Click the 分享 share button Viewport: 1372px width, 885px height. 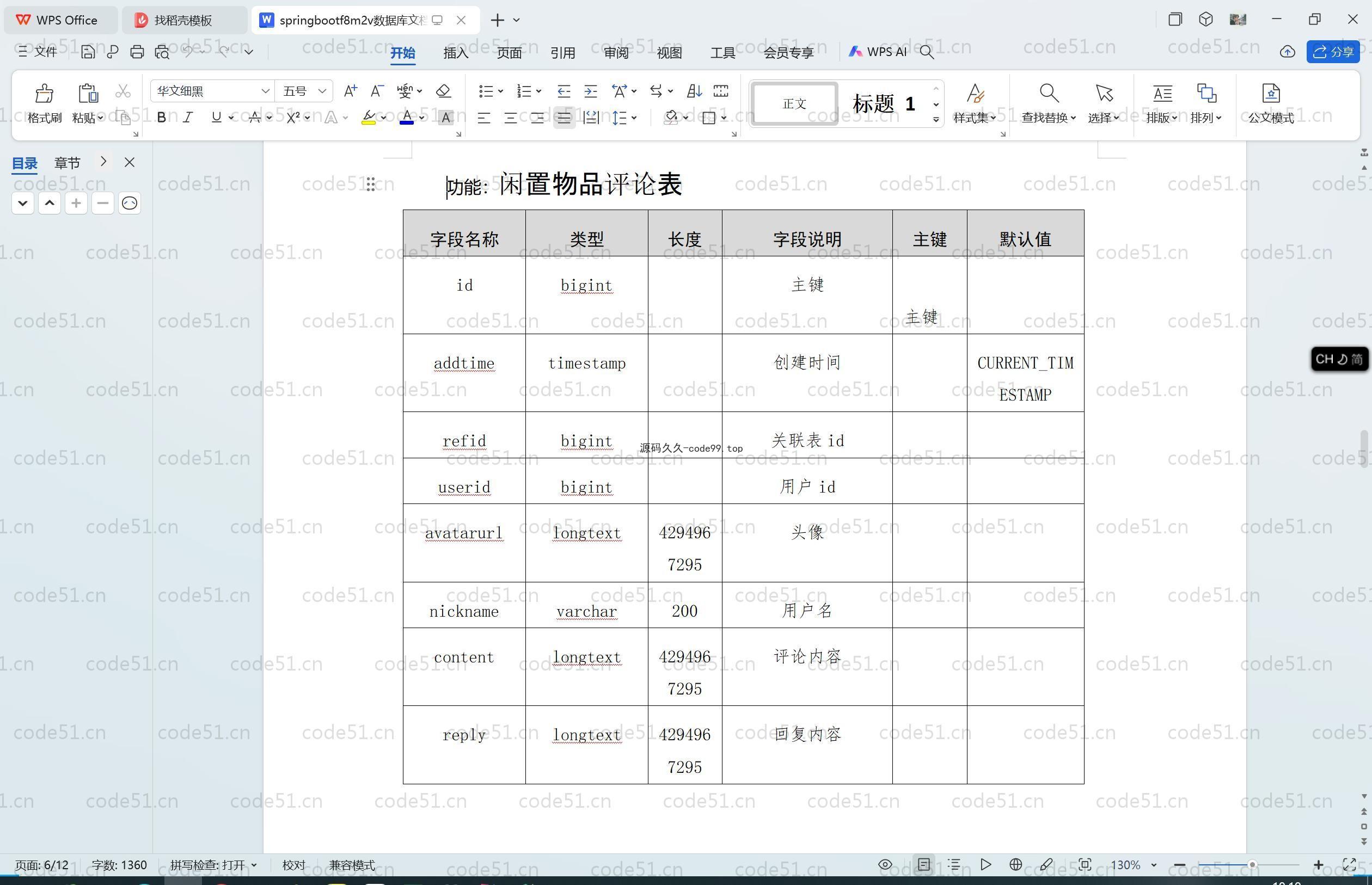pyautogui.click(x=1333, y=52)
